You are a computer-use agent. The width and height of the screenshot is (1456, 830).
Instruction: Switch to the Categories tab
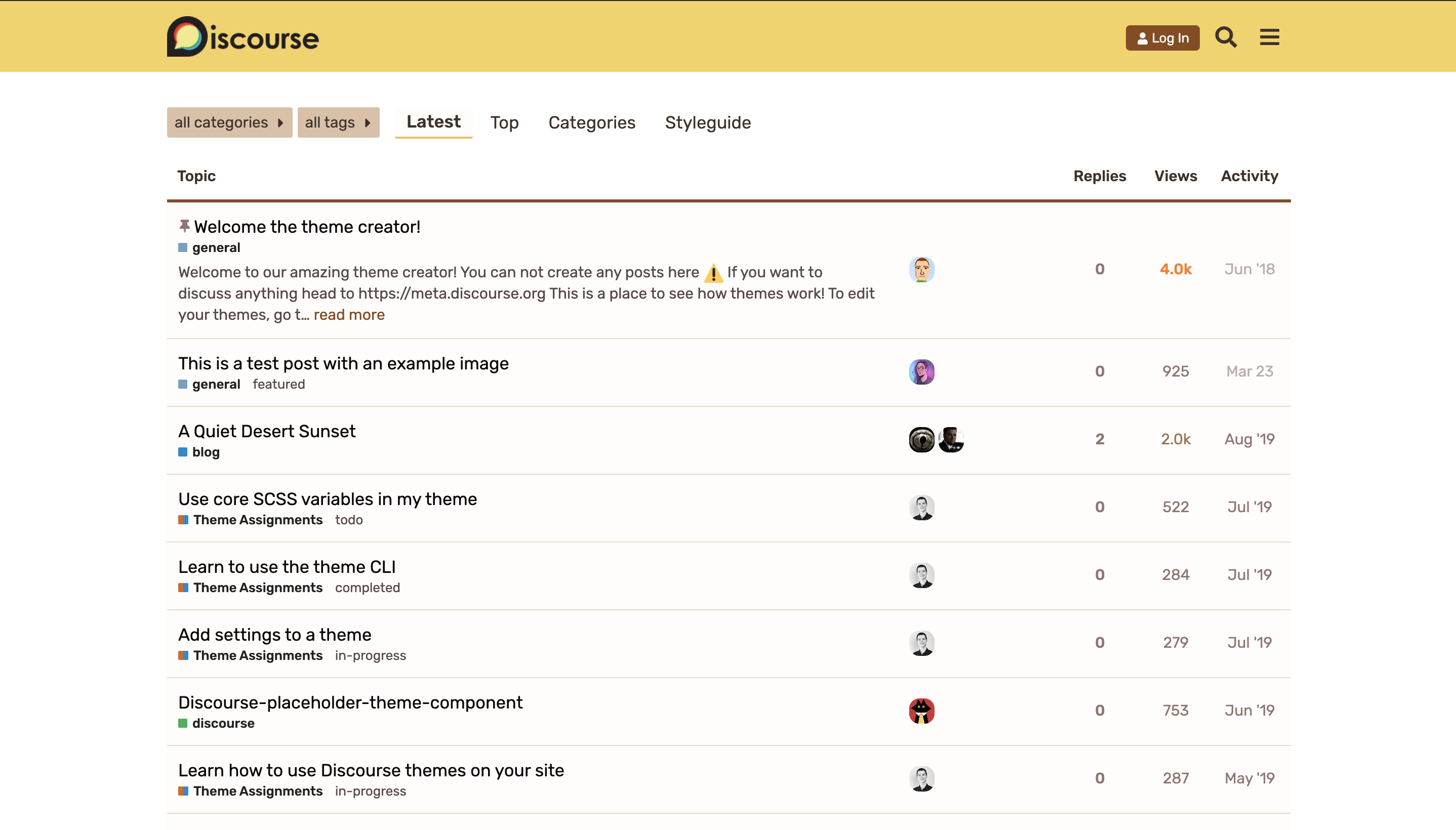pyautogui.click(x=591, y=122)
